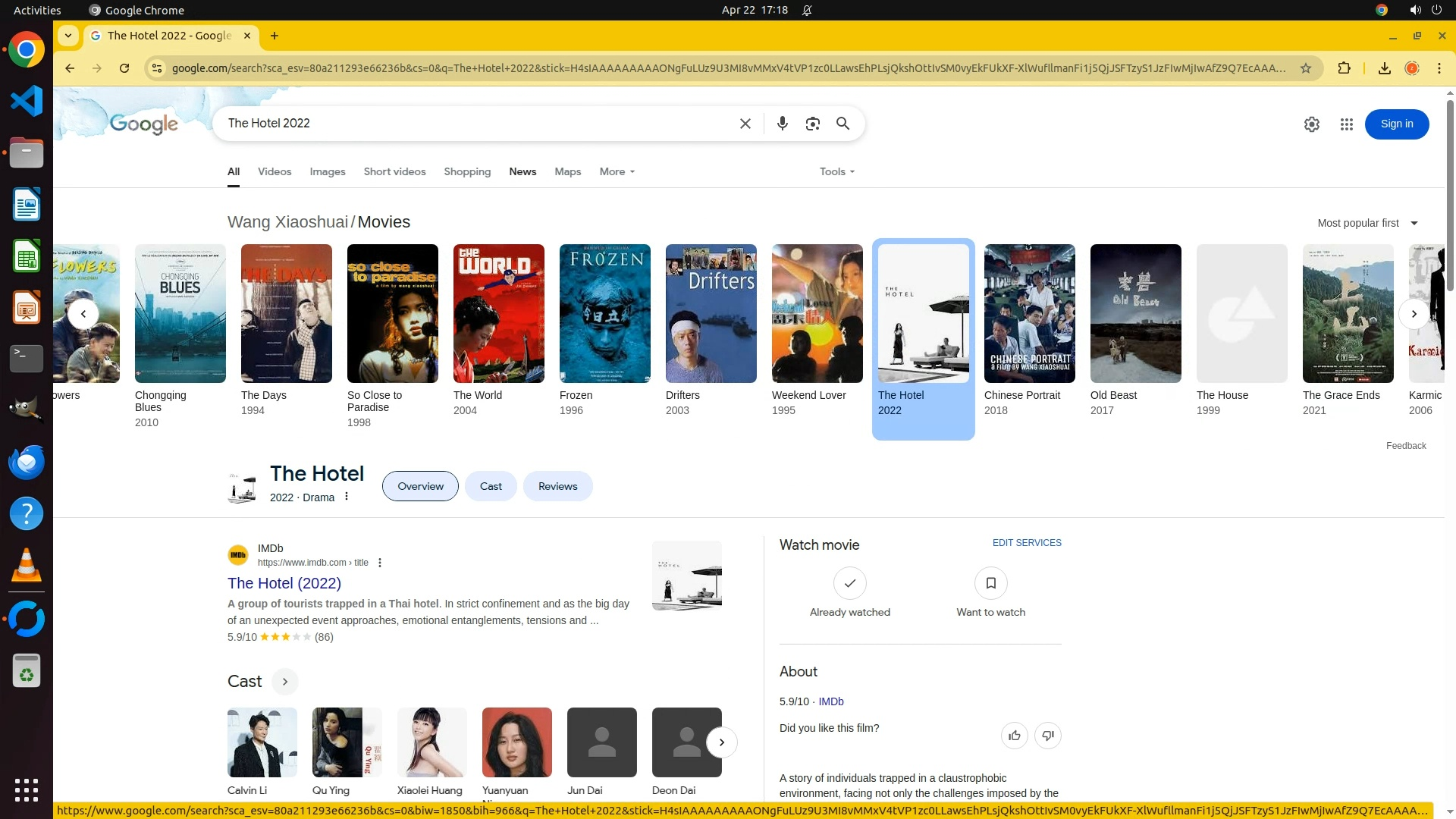The image size is (1456, 819).
Task: Select the Frozen 1996 movie poster
Action: click(604, 313)
